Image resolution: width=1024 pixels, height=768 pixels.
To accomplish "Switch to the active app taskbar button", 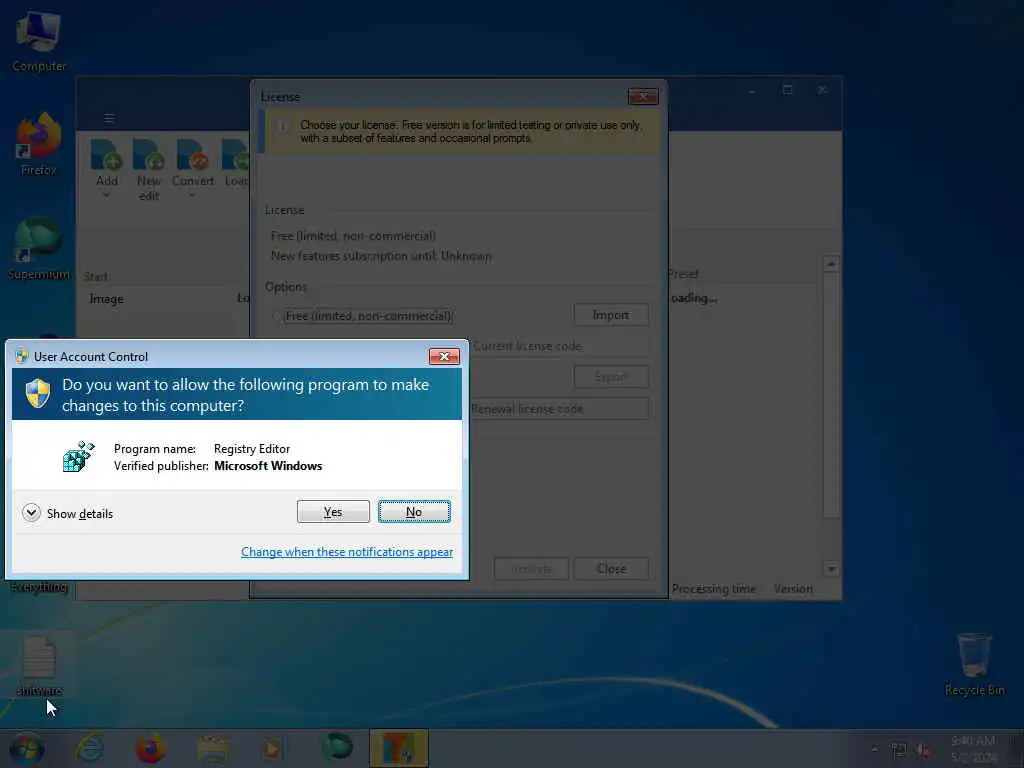I will pyautogui.click(x=398, y=748).
